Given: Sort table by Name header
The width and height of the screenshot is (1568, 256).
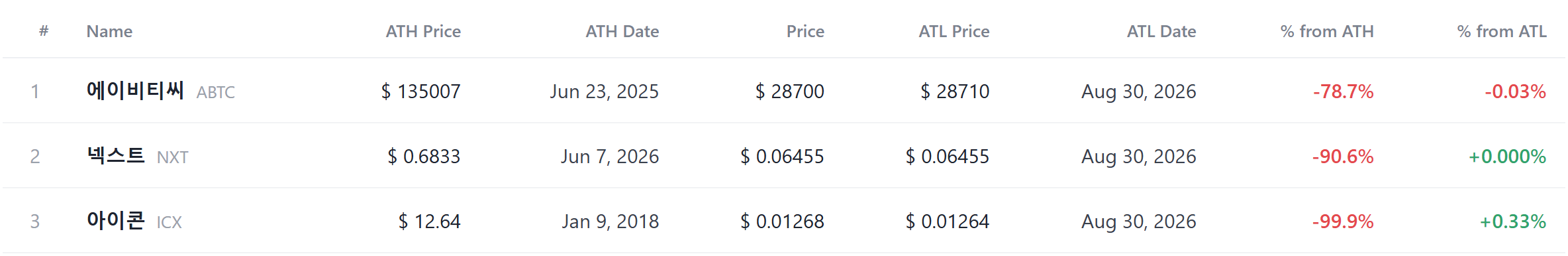Looking at the screenshot, I should click(x=109, y=31).
